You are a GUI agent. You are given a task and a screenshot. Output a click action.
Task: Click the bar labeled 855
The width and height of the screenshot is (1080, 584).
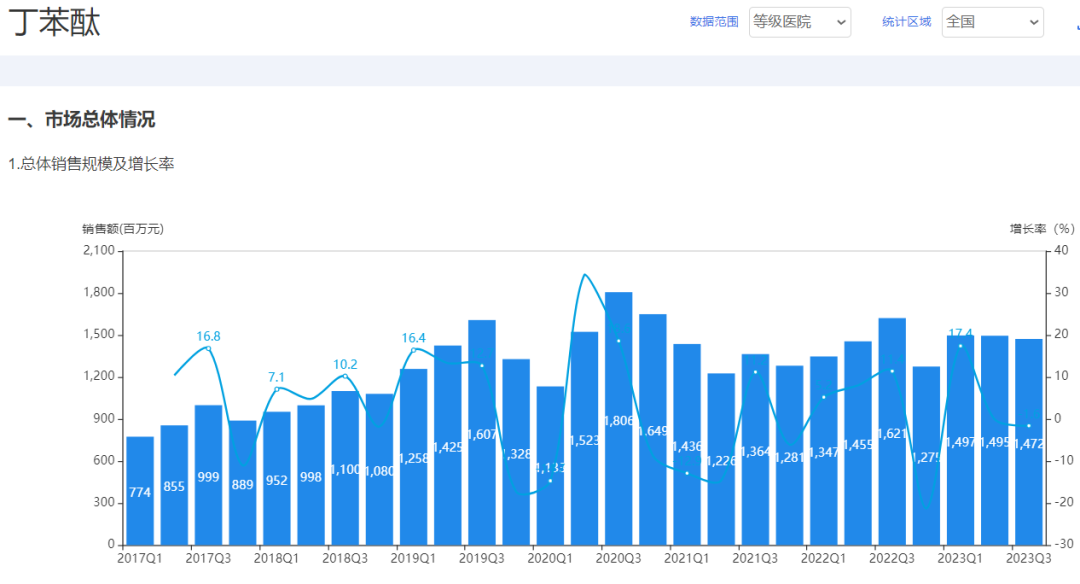174,485
